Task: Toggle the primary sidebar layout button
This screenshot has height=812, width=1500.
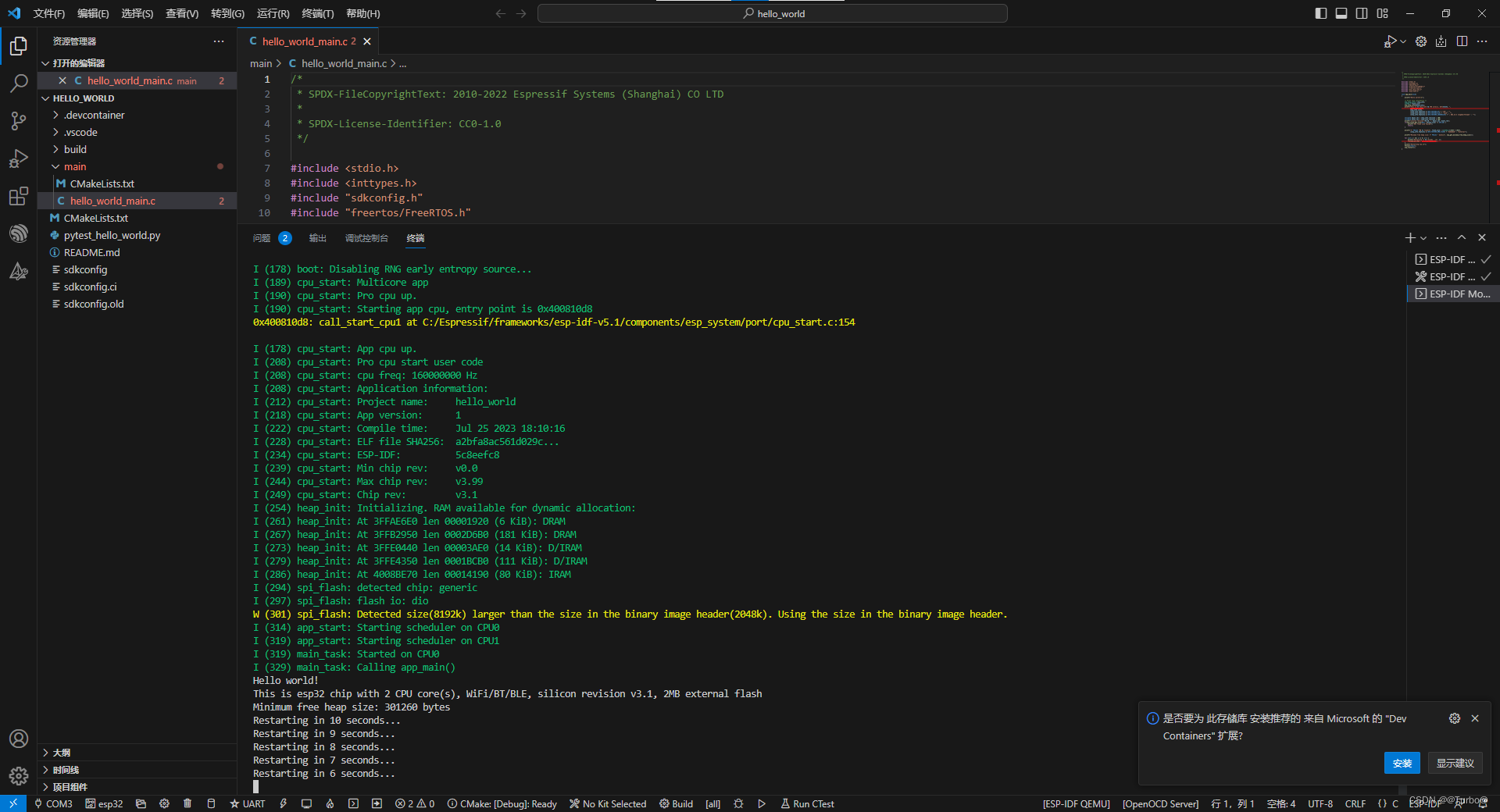Action: (1321, 13)
